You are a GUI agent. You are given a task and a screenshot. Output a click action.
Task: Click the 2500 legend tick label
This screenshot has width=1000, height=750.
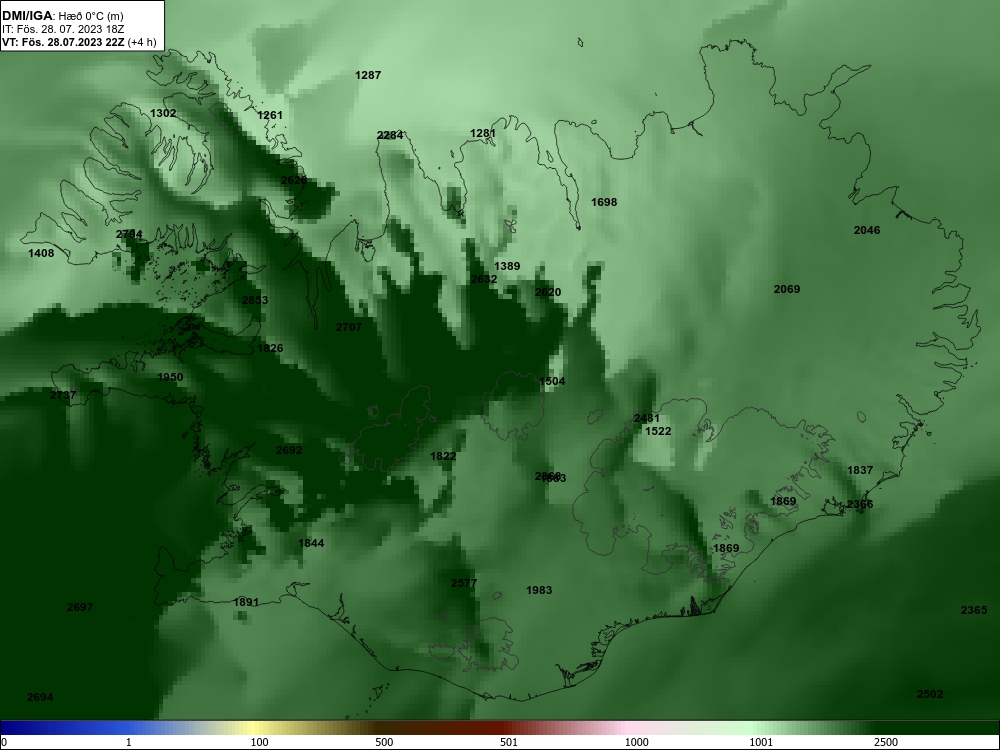click(886, 742)
